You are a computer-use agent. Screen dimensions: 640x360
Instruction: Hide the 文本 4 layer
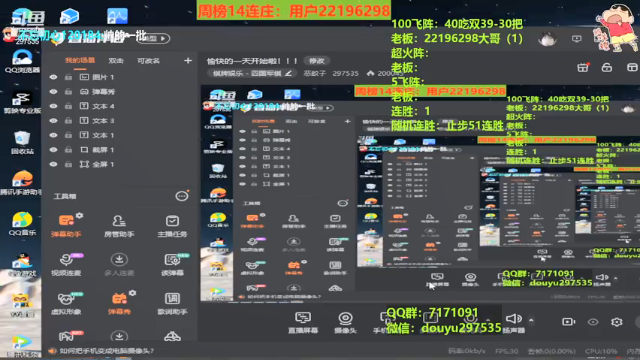pos(53,106)
